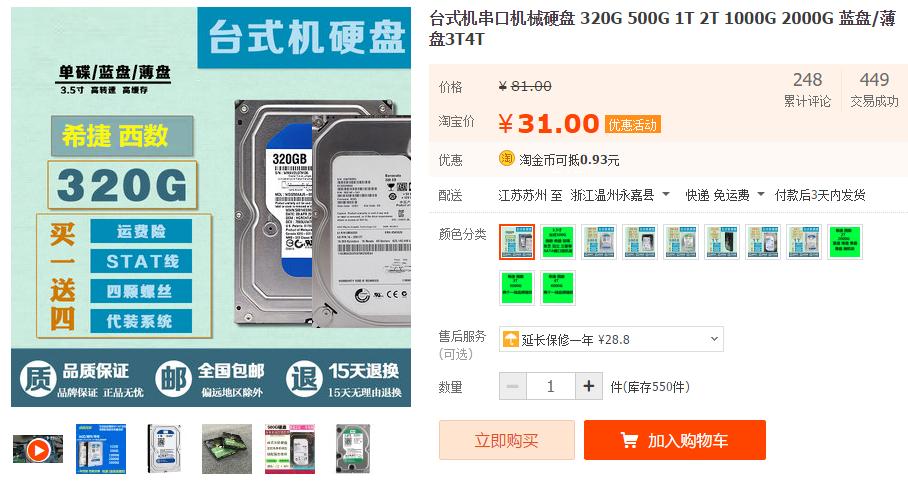Decrease quantity with the minus button
Image resolution: width=908 pixels, height=482 pixels.
512,386
